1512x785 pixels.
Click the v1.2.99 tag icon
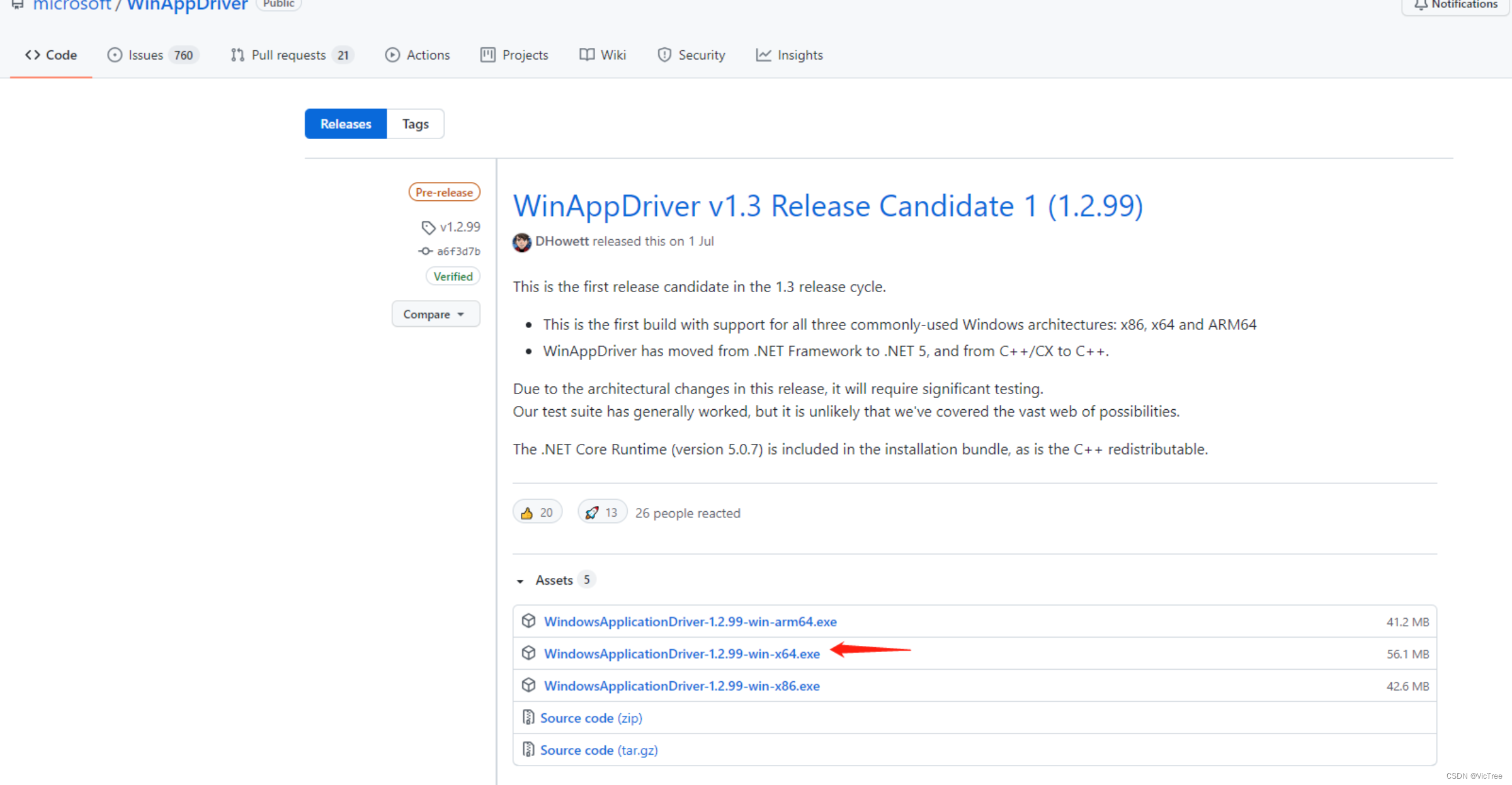pos(428,227)
